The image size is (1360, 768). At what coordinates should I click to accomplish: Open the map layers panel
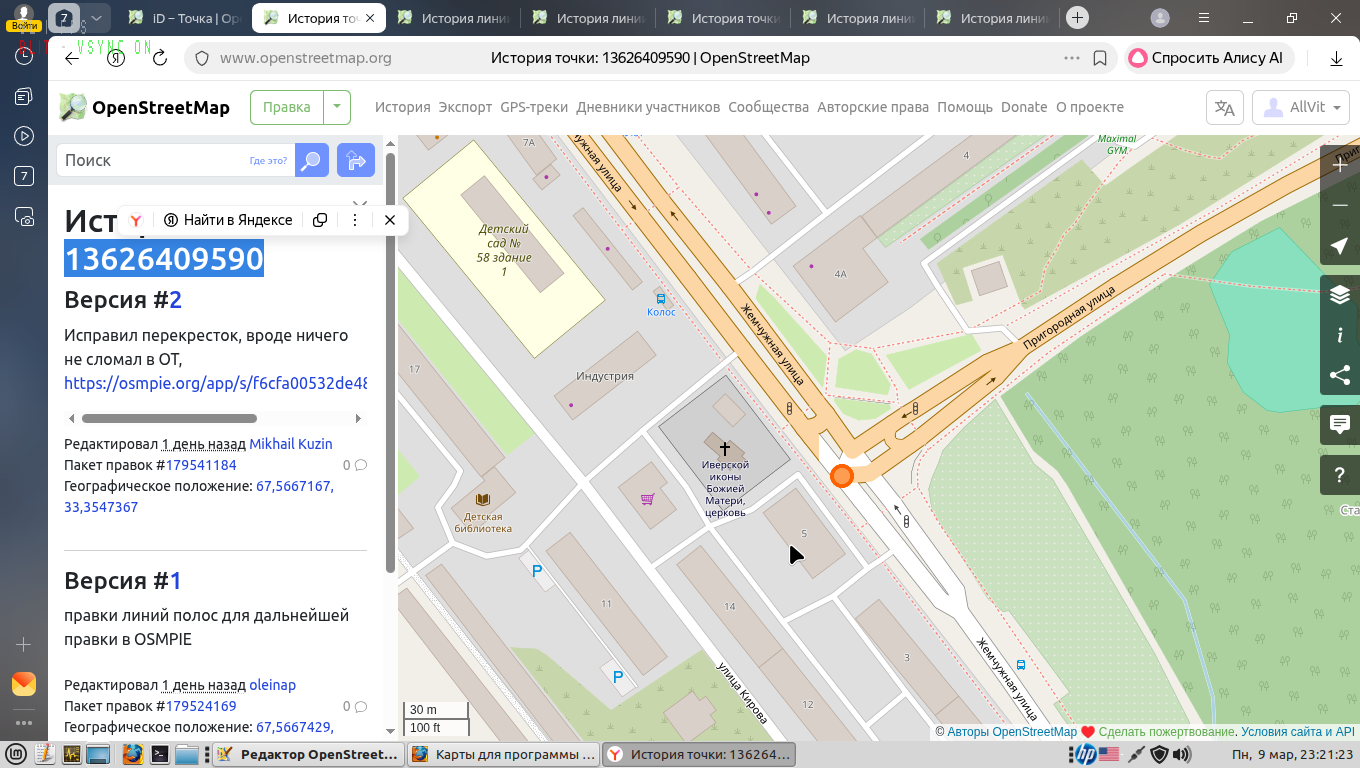click(x=1340, y=295)
